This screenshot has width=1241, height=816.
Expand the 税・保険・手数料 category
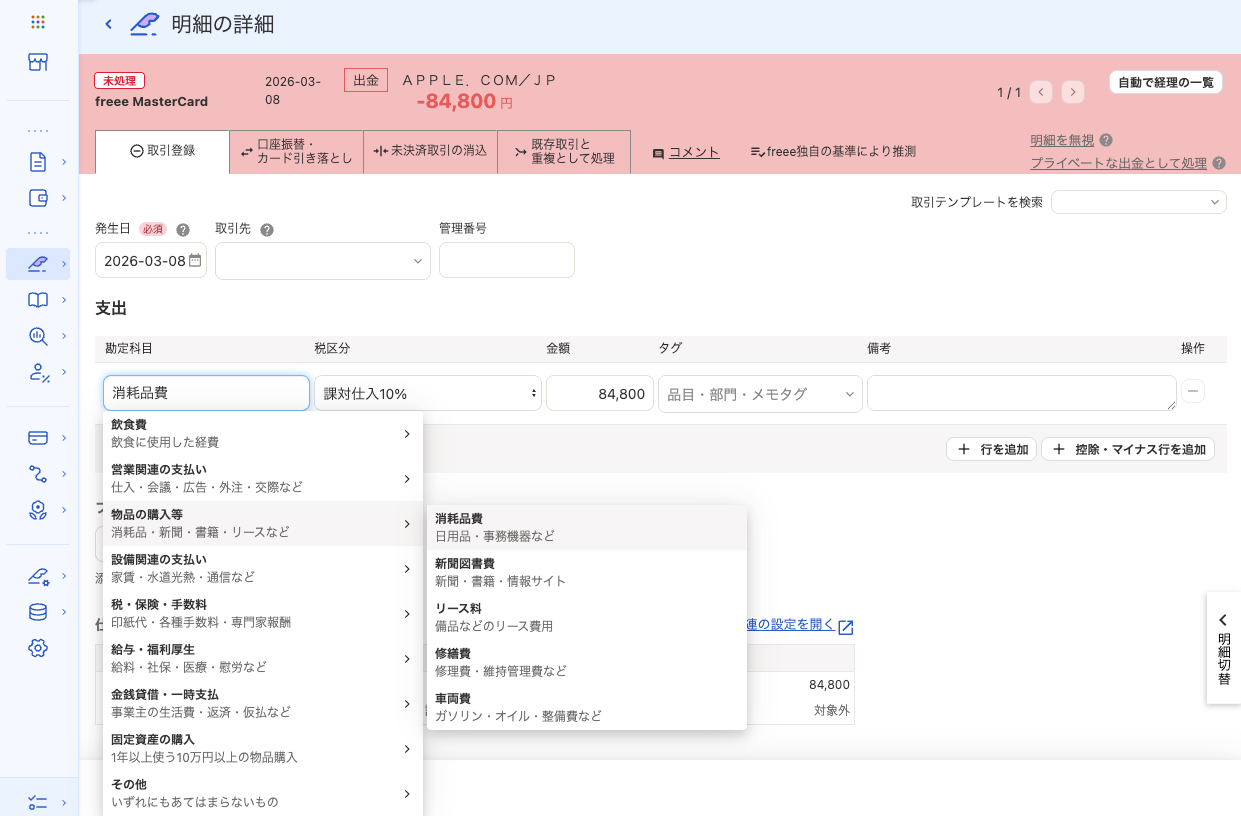(263, 613)
